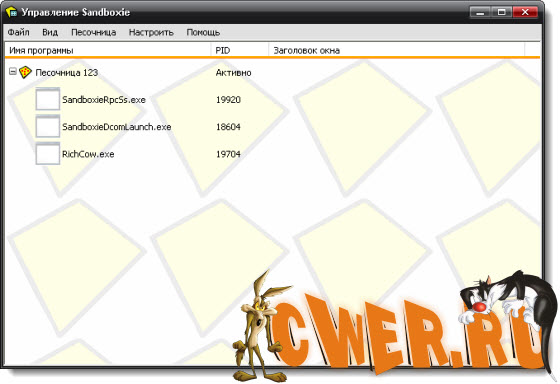The height and width of the screenshot is (384, 560).
Task: Open the Помощь menu
Action: 203,33
